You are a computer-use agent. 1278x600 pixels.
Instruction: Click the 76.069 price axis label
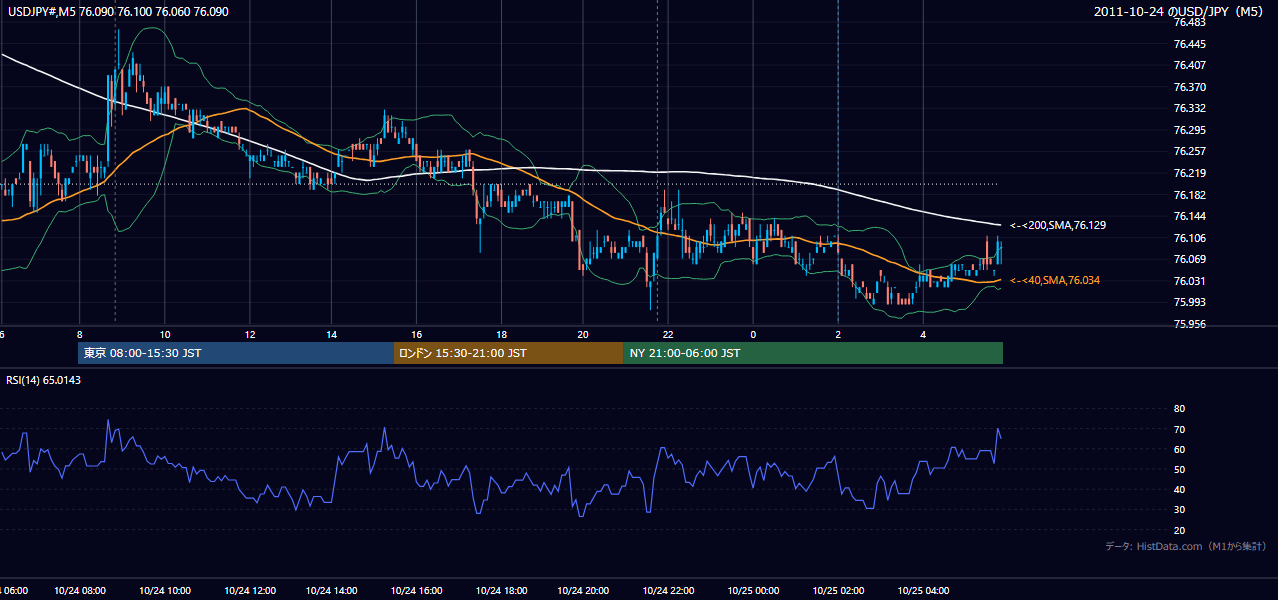pos(1188,259)
